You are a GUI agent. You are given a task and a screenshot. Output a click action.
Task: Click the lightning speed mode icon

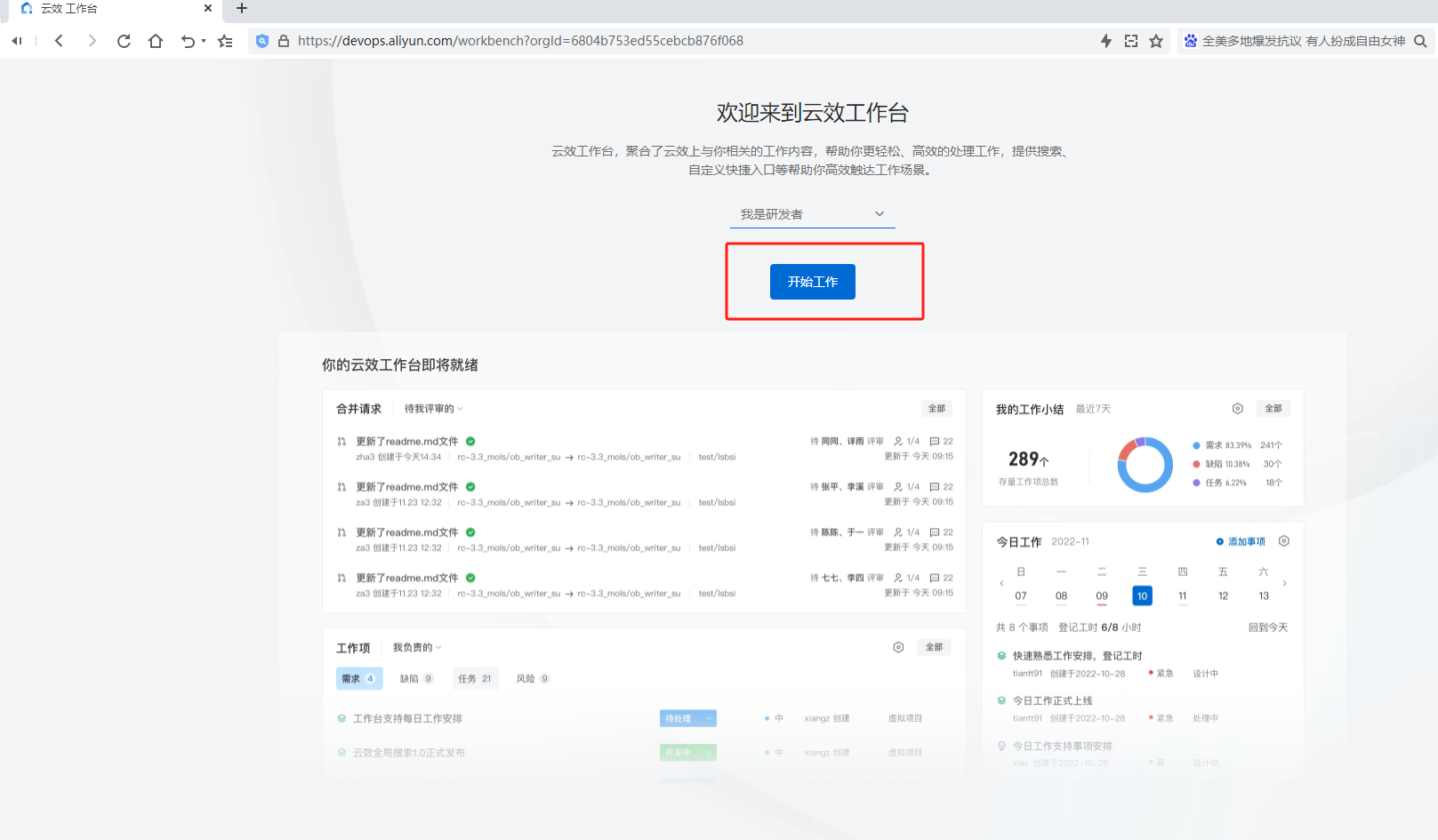point(1106,41)
